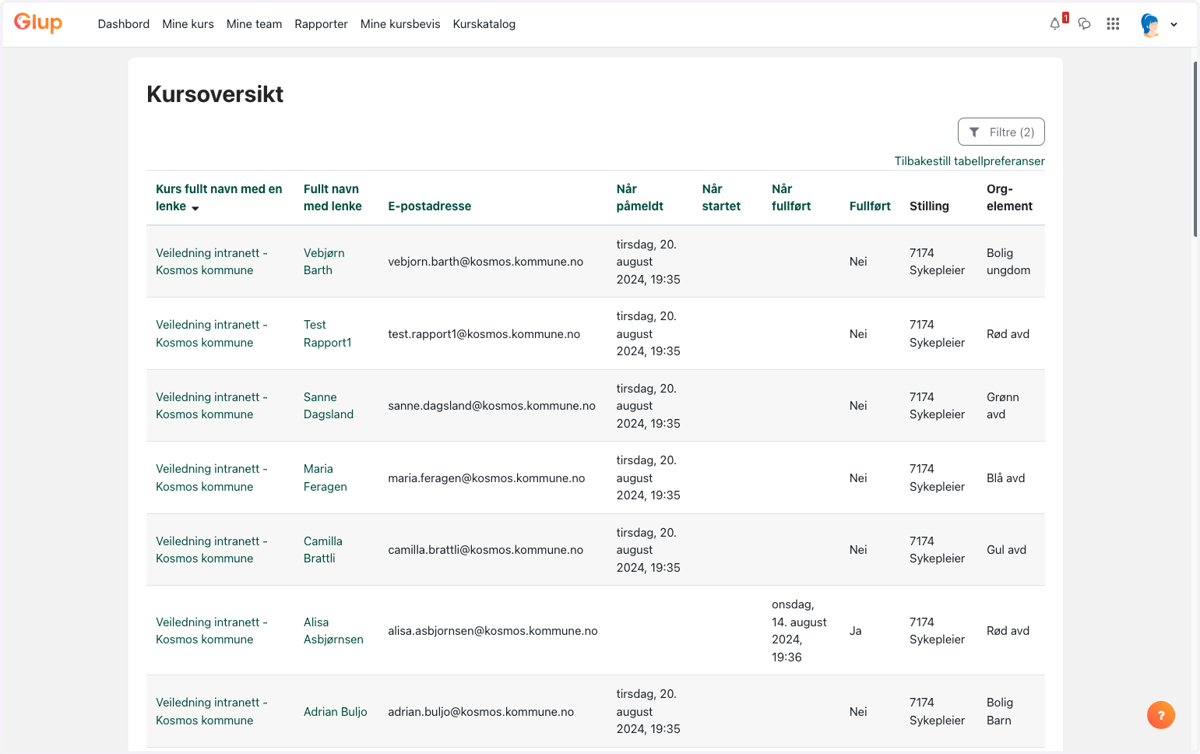The width and height of the screenshot is (1200, 754).
Task: Click the 'Ja' value in Alisa's row
Action: [x=856, y=631]
